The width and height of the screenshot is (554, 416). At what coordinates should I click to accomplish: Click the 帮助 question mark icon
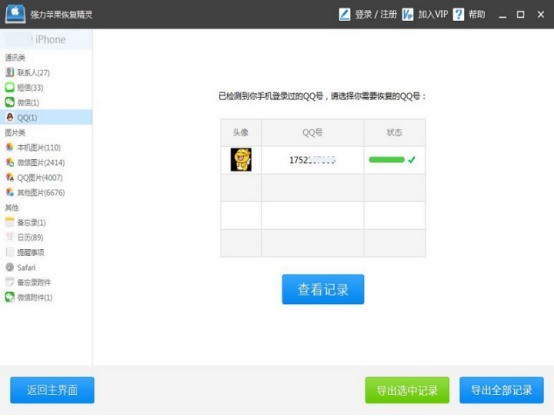458,14
